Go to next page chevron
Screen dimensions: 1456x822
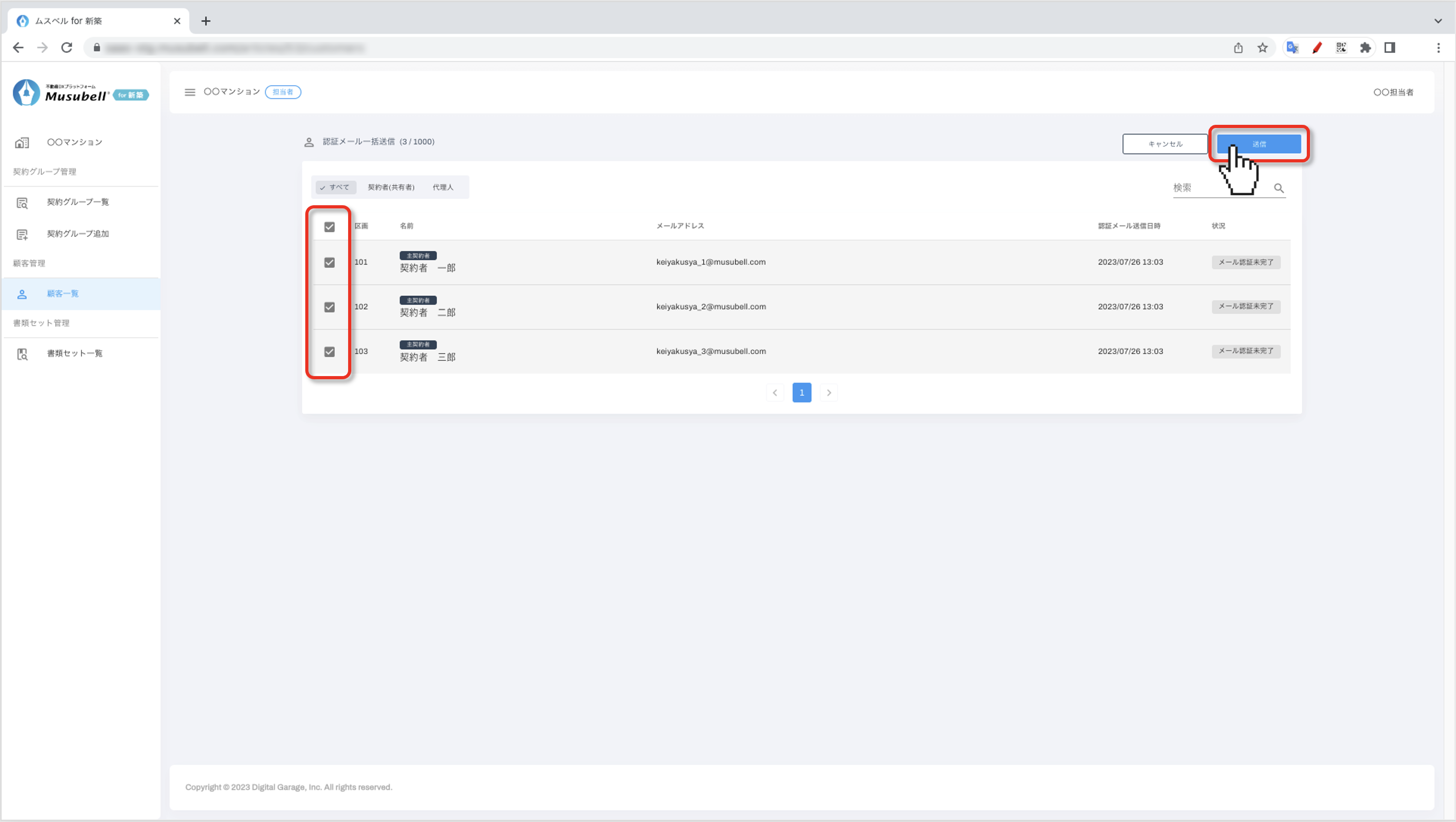(x=829, y=392)
